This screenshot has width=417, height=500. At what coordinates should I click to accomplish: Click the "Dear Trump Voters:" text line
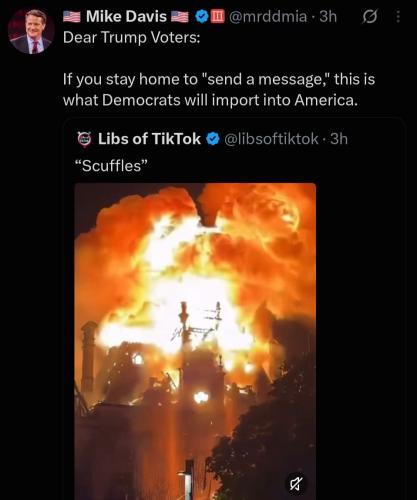131,37
